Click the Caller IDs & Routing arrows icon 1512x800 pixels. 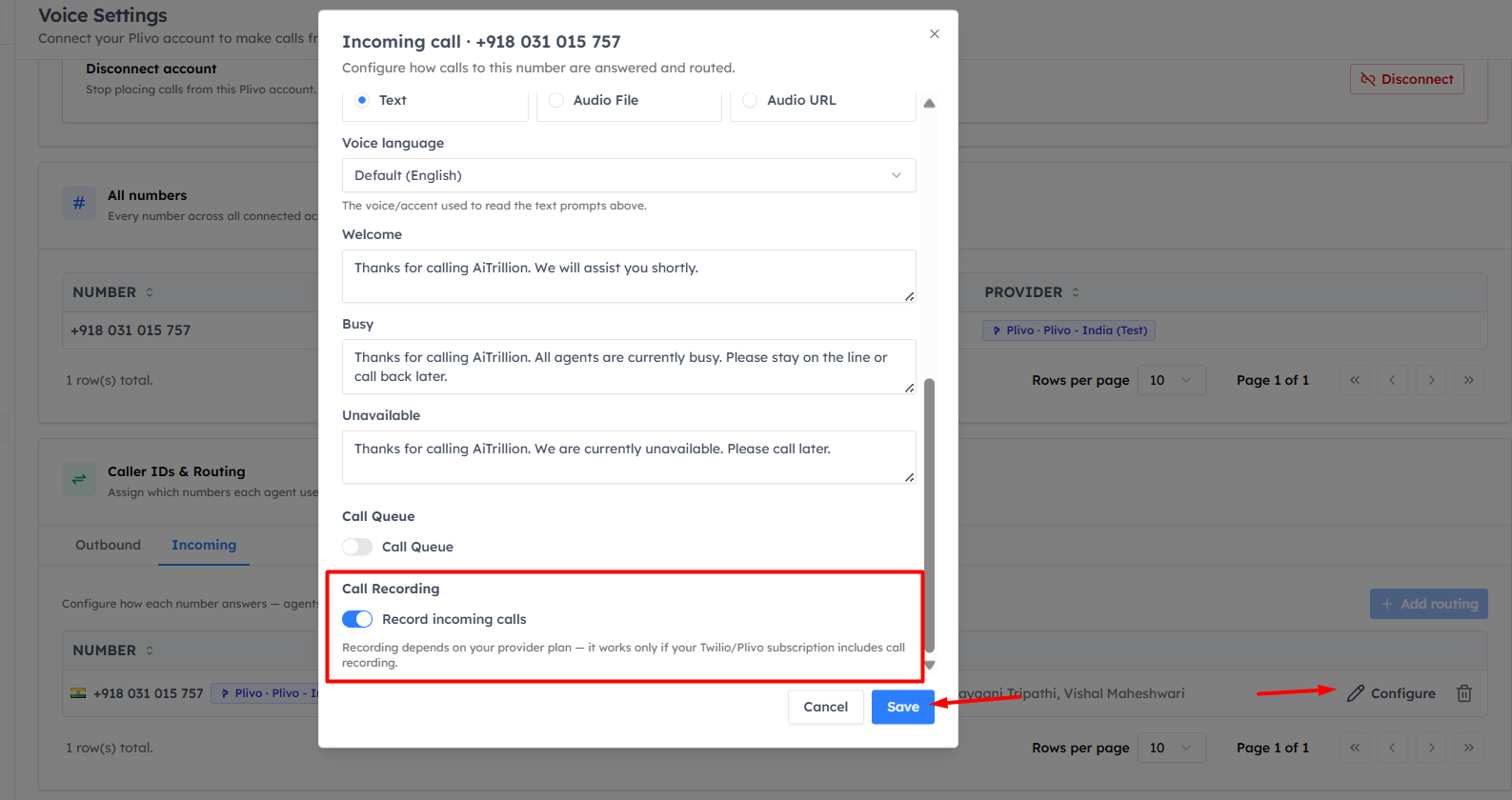coord(79,479)
